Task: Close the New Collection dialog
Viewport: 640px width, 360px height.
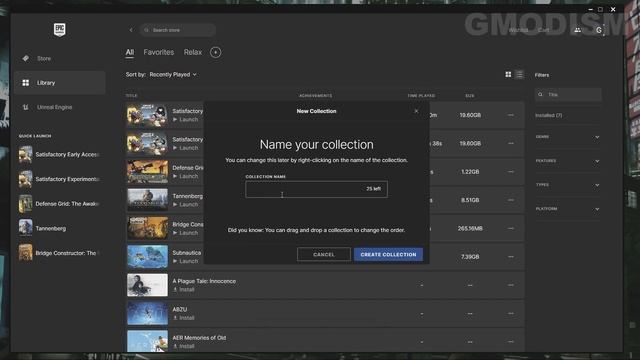Action: [x=416, y=111]
